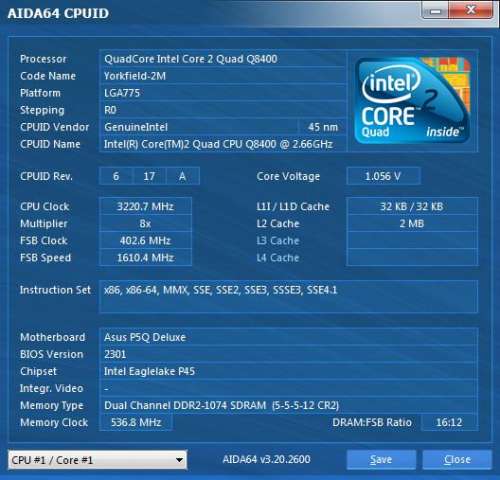Click the Dual Channel DDR2-1074 SDRAM value
Image resolution: width=500 pixels, height=480 pixels.
pyautogui.click(x=222, y=406)
